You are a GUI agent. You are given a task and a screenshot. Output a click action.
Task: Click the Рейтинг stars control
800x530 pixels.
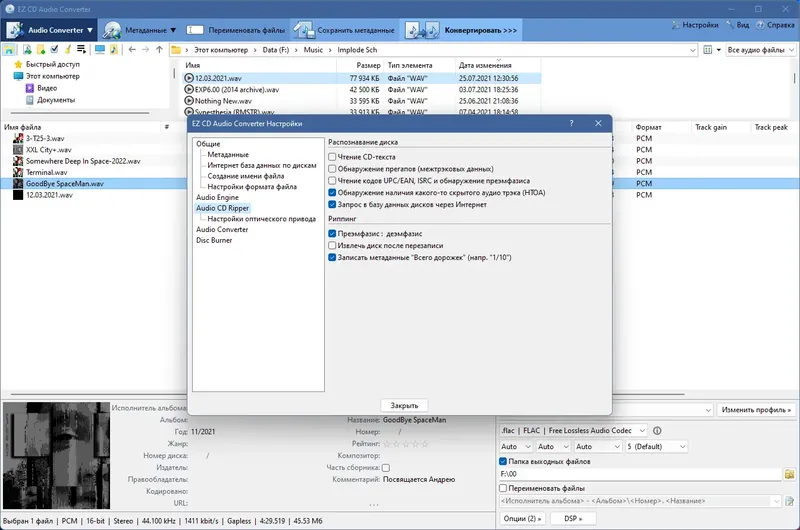click(406, 444)
